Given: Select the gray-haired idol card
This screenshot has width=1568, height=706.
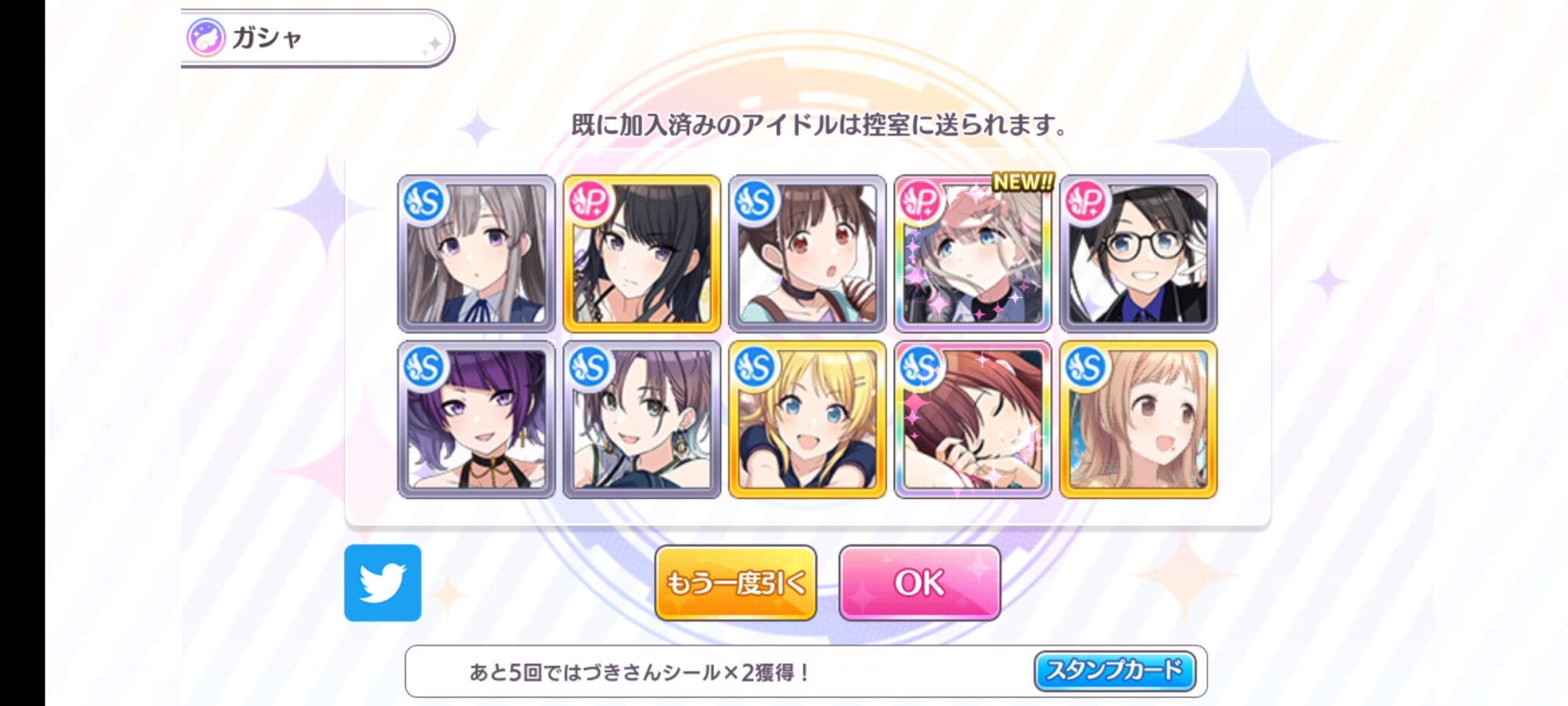Looking at the screenshot, I should [477, 253].
